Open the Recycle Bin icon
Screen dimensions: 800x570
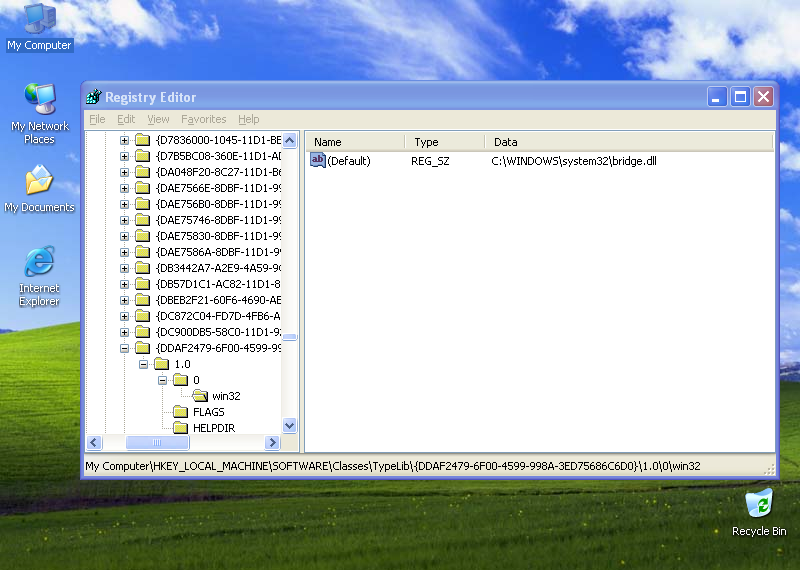pyautogui.click(x=758, y=503)
